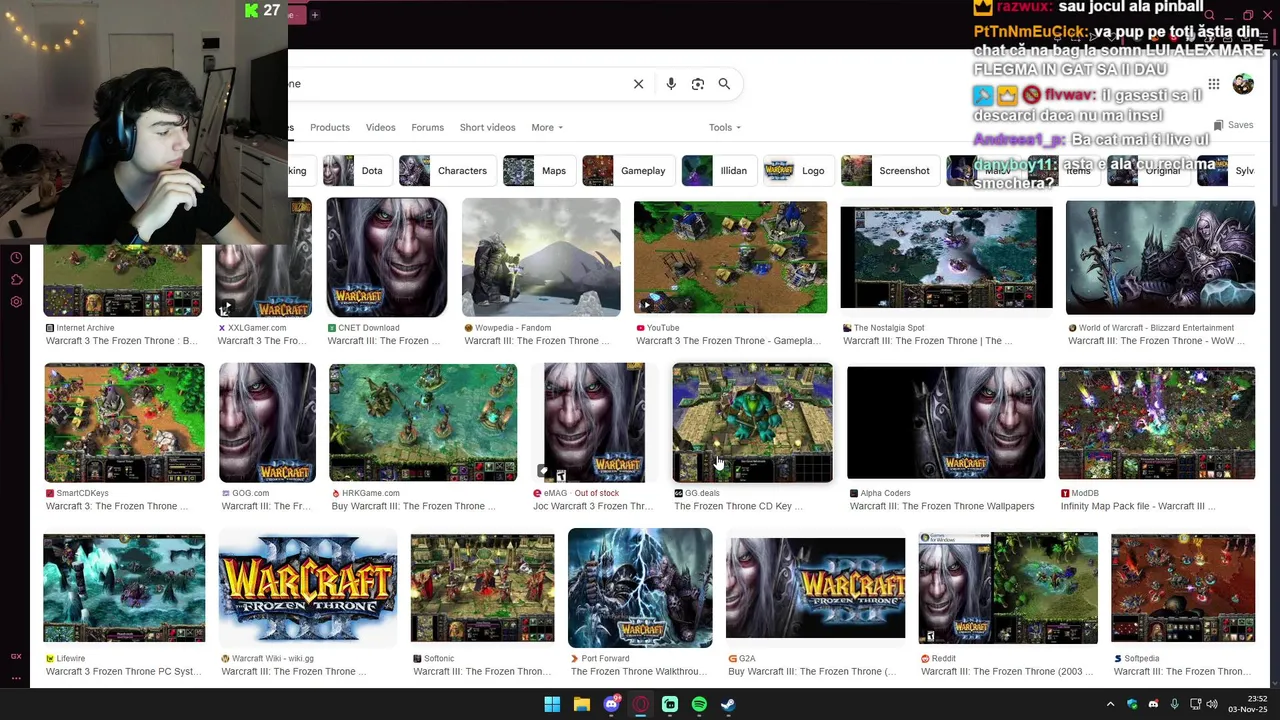Open the SmartCDKeys gameplay thumbnail
Screen dimensions: 1280x720
click(124, 423)
